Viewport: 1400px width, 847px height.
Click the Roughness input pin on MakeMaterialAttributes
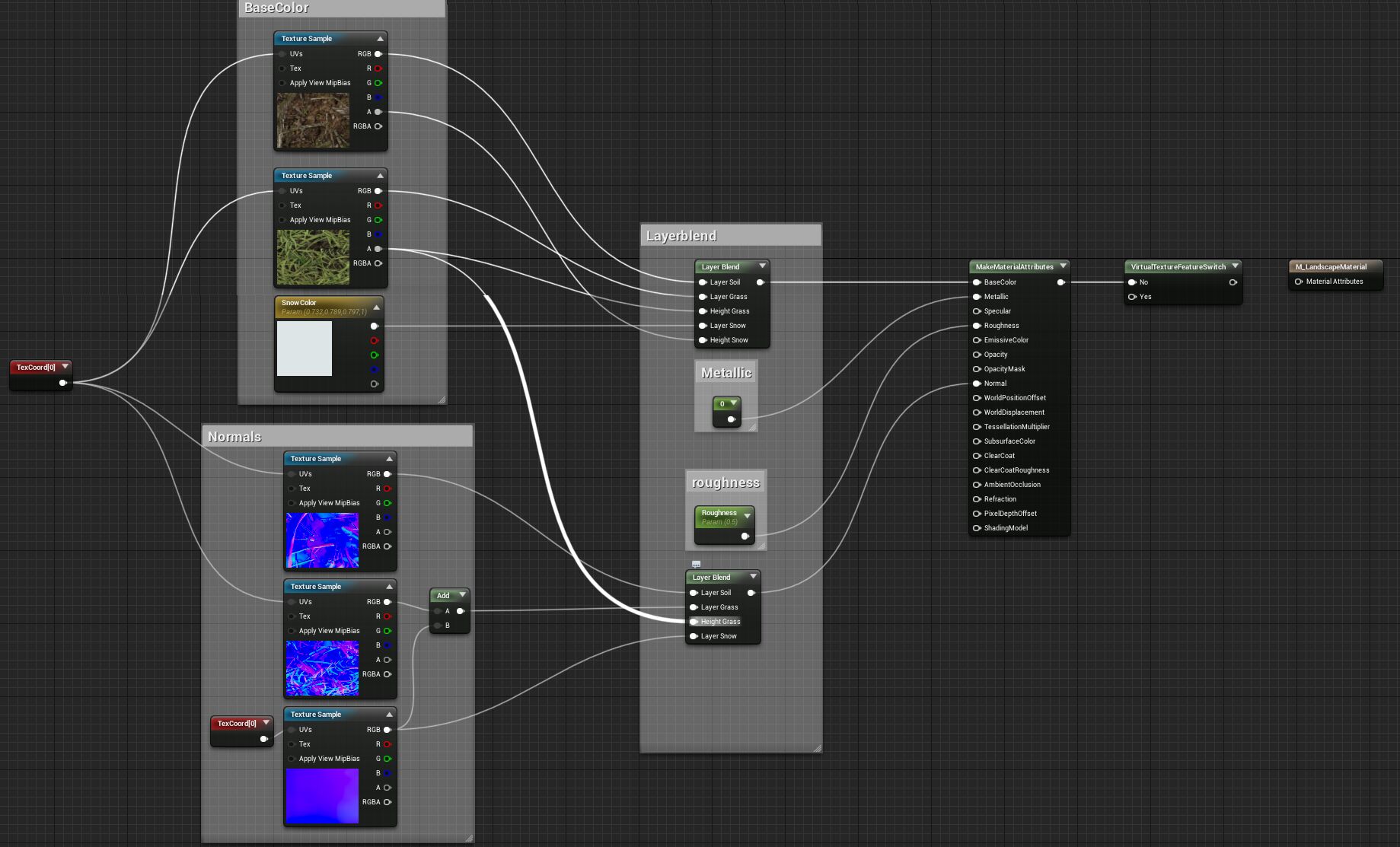click(x=977, y=325)
